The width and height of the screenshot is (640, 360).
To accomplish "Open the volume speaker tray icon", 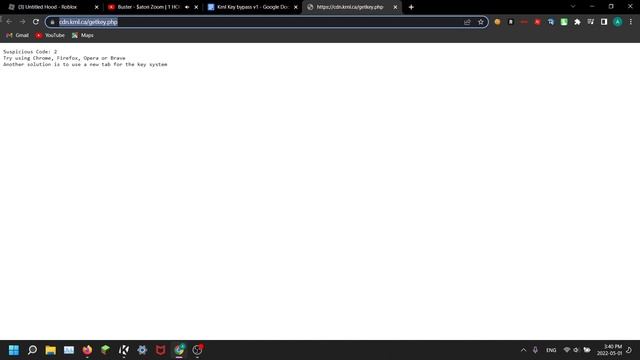I will tap(576, 350).
